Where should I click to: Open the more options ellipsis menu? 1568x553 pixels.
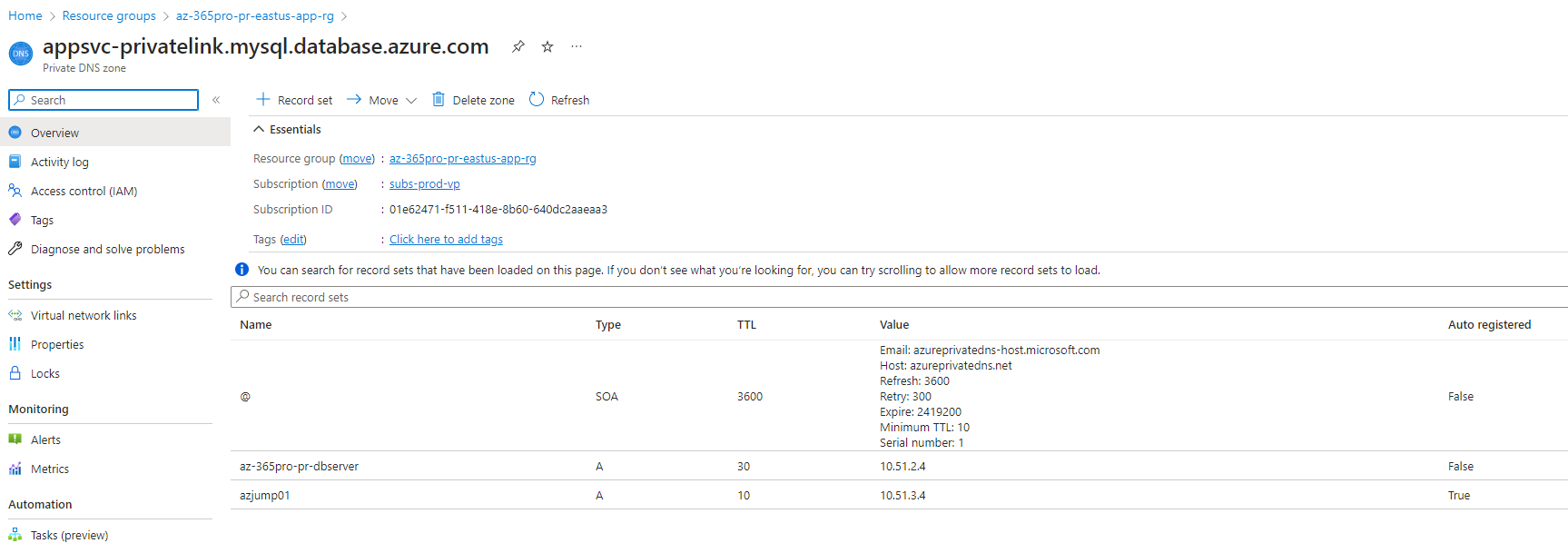click(577, 46)
